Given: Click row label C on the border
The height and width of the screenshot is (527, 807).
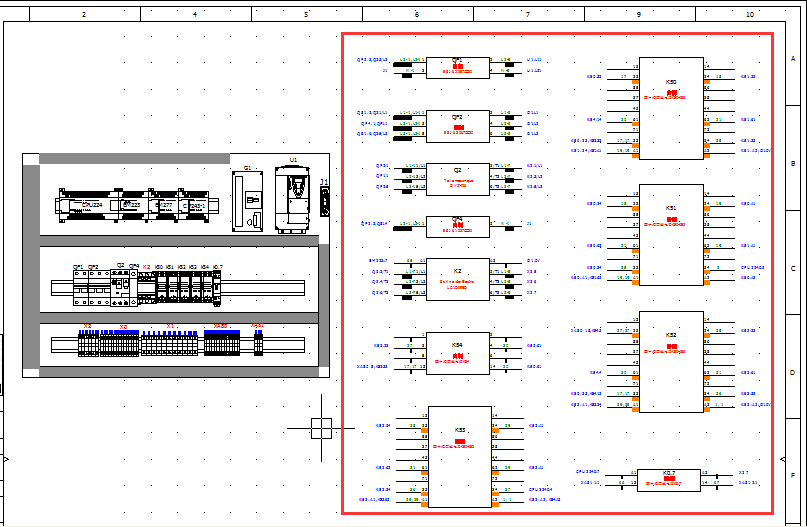Looking at the screenshot, I should point(793,269).
